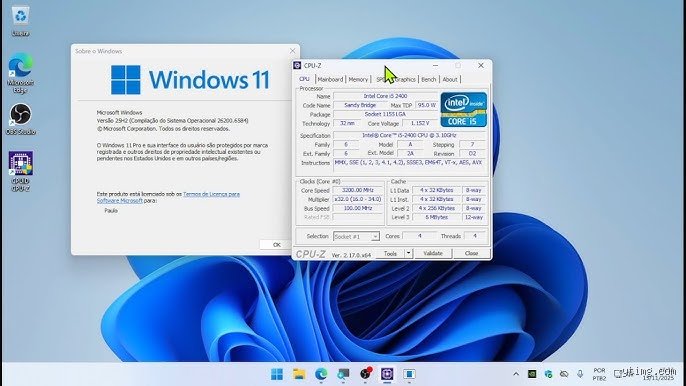Click the Close button in CPU-Z
Viewport: 686px width, 386px height.
click(471, 253)
